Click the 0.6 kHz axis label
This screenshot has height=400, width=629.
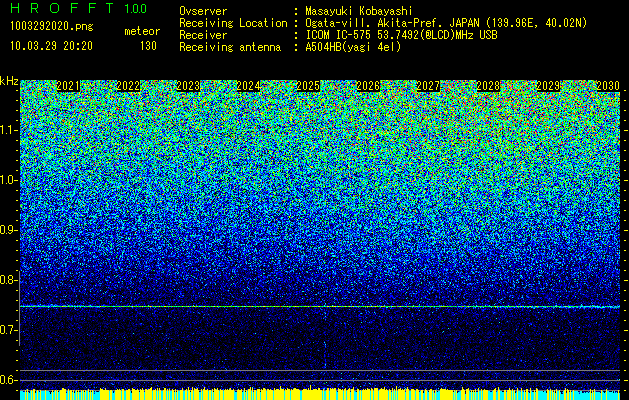tap(8, 380)
